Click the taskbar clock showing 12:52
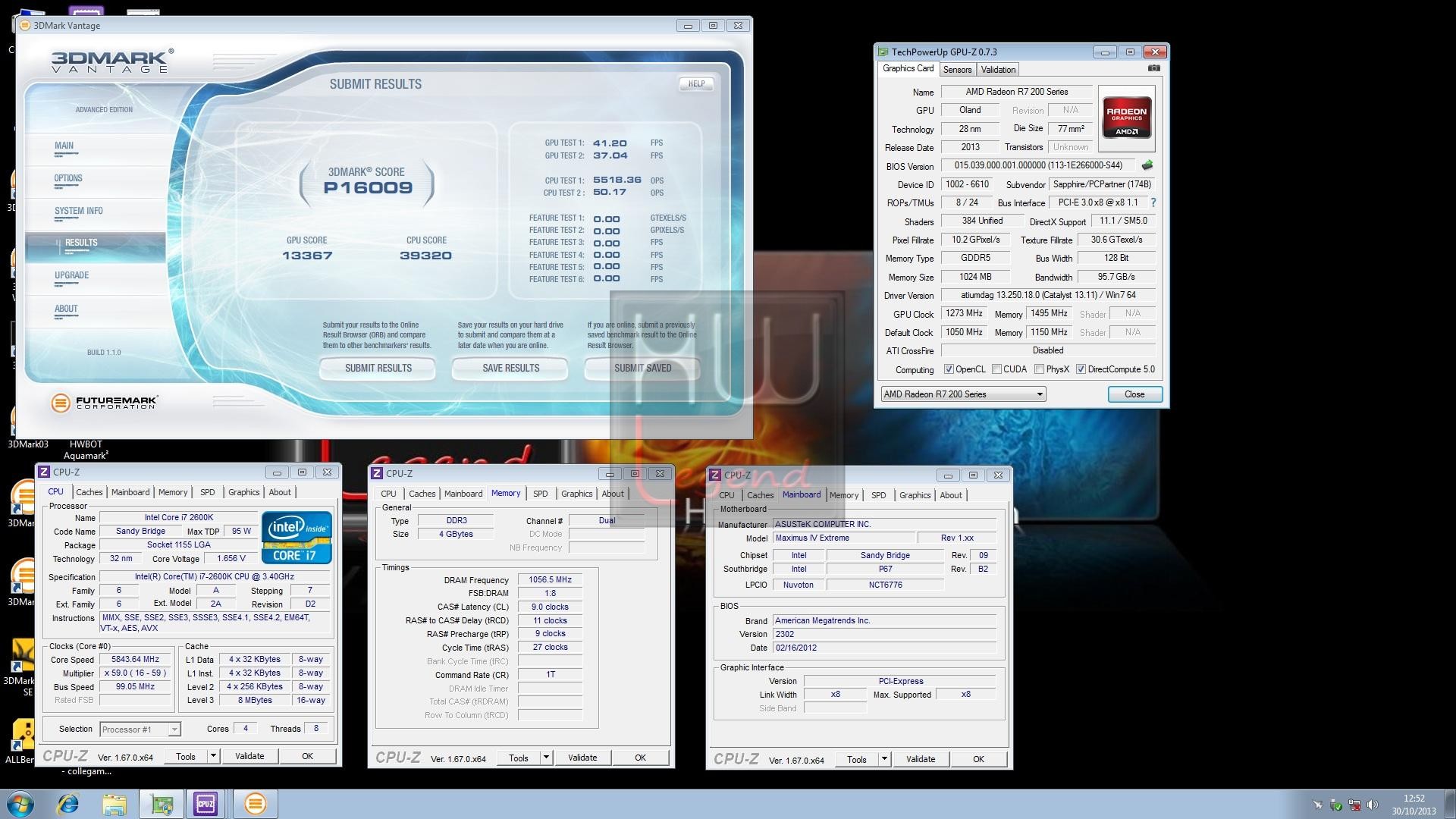Image resolution: width=1456 pixels, height=819 pixels. (1414, 805)
